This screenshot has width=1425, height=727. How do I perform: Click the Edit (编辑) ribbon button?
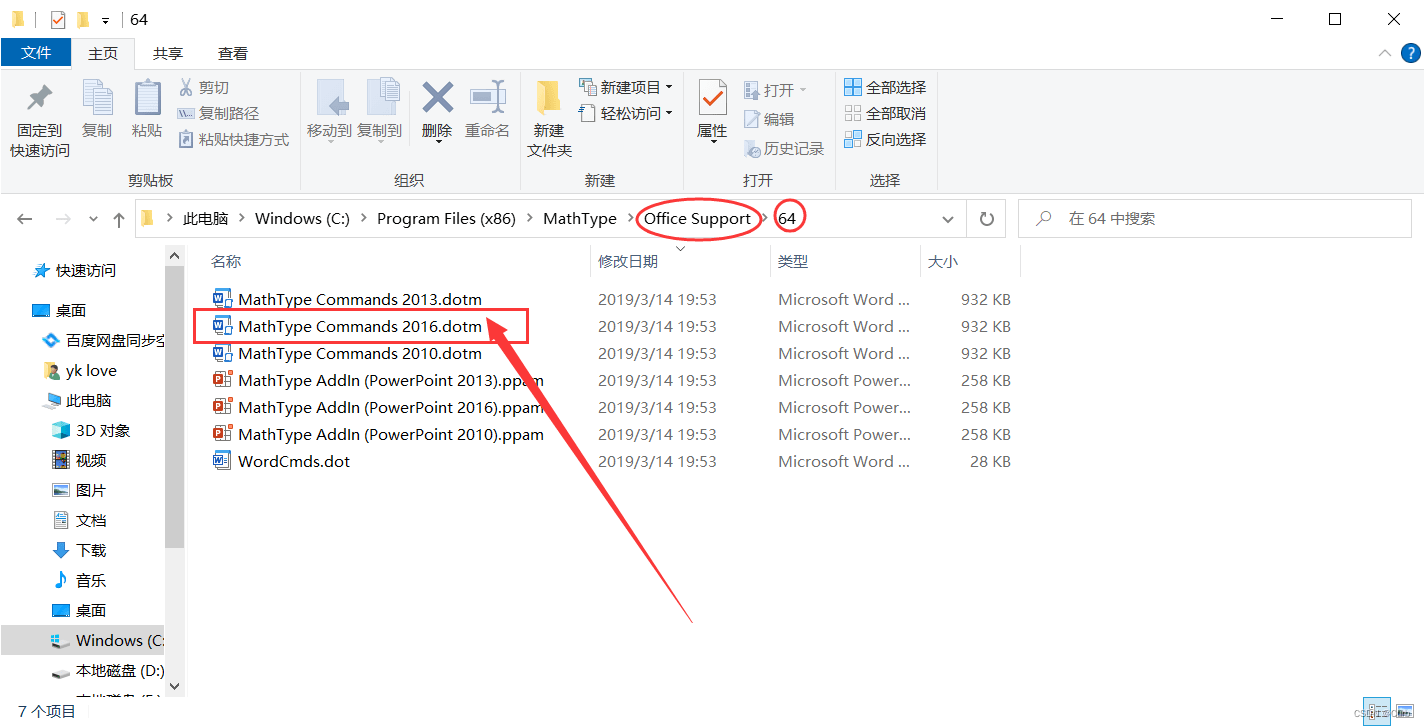(769, 119)
